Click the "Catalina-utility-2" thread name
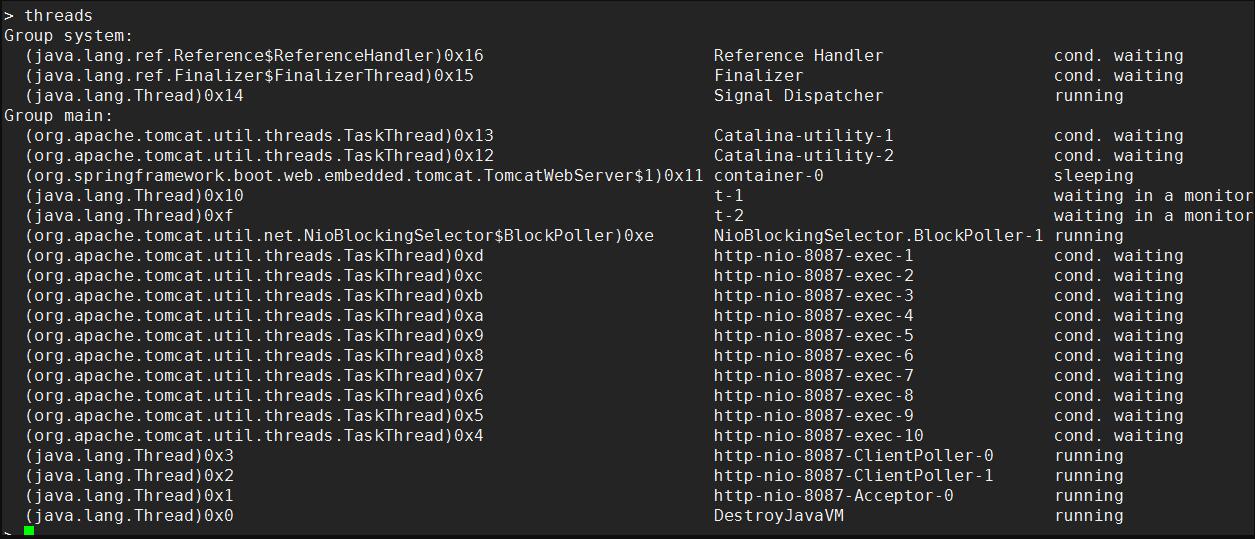 pyautogui.click(x=803, y=155)
